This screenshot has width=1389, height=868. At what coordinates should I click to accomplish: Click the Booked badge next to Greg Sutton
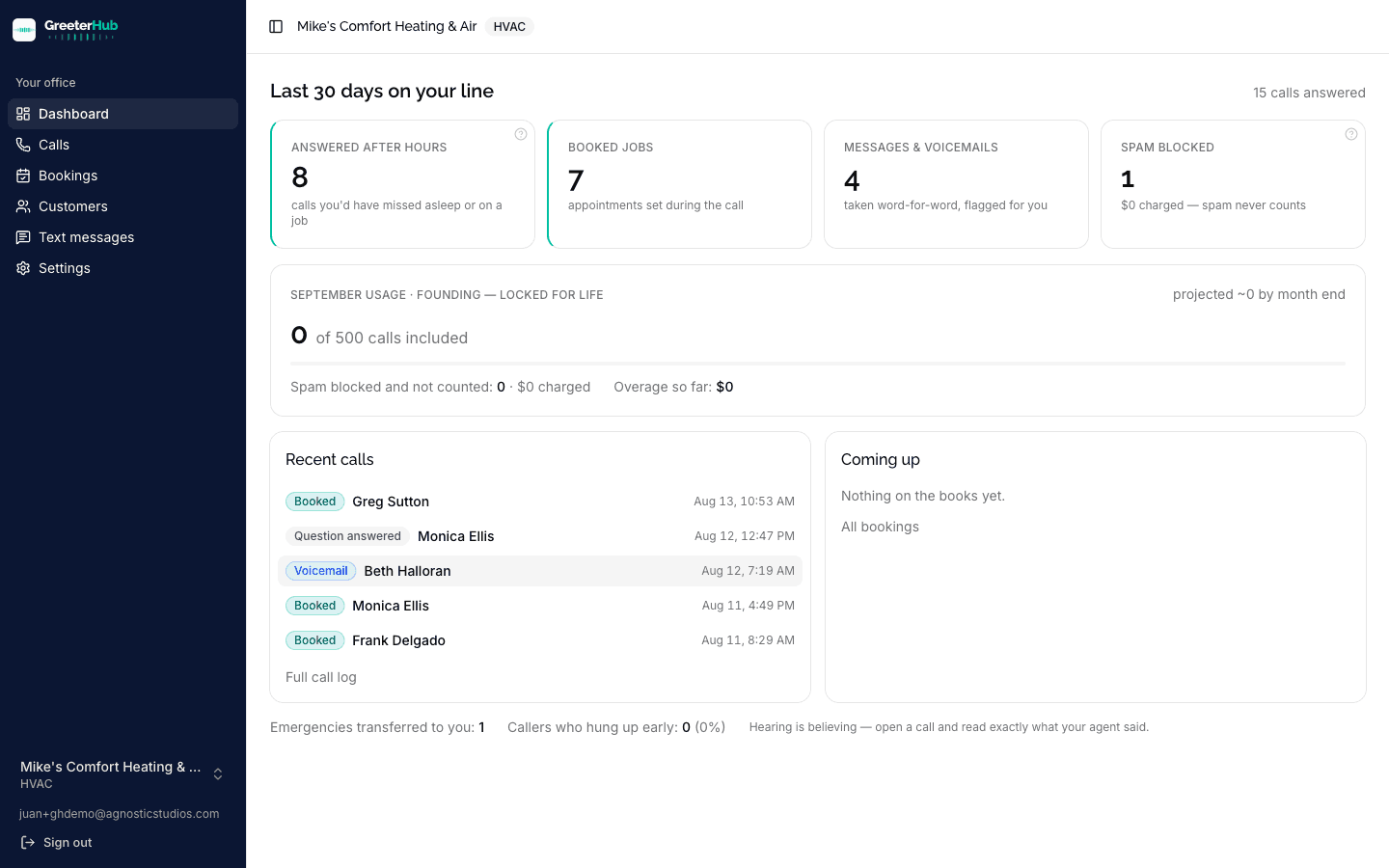314,502
